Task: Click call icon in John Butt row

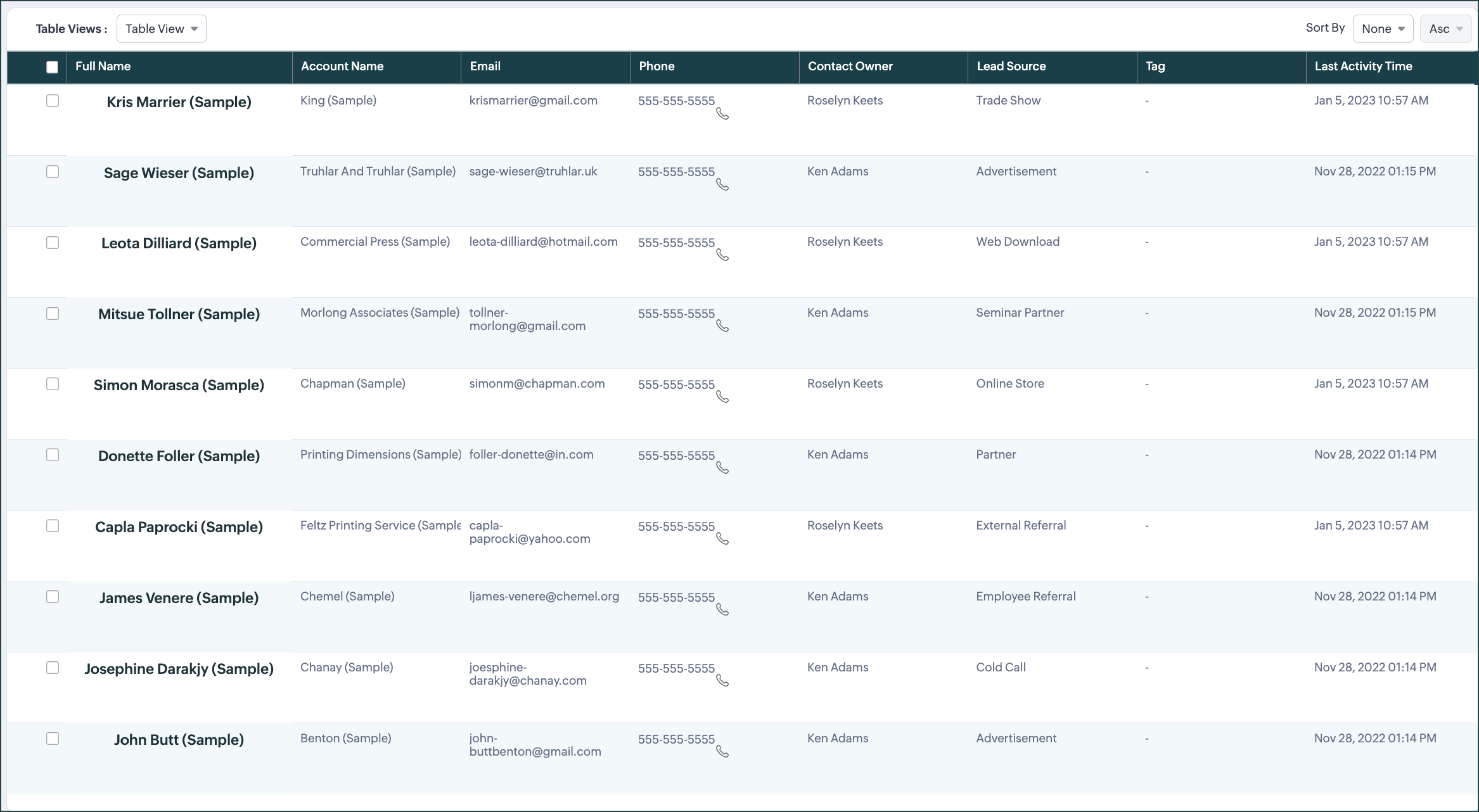Action: [x=722, y=752]
